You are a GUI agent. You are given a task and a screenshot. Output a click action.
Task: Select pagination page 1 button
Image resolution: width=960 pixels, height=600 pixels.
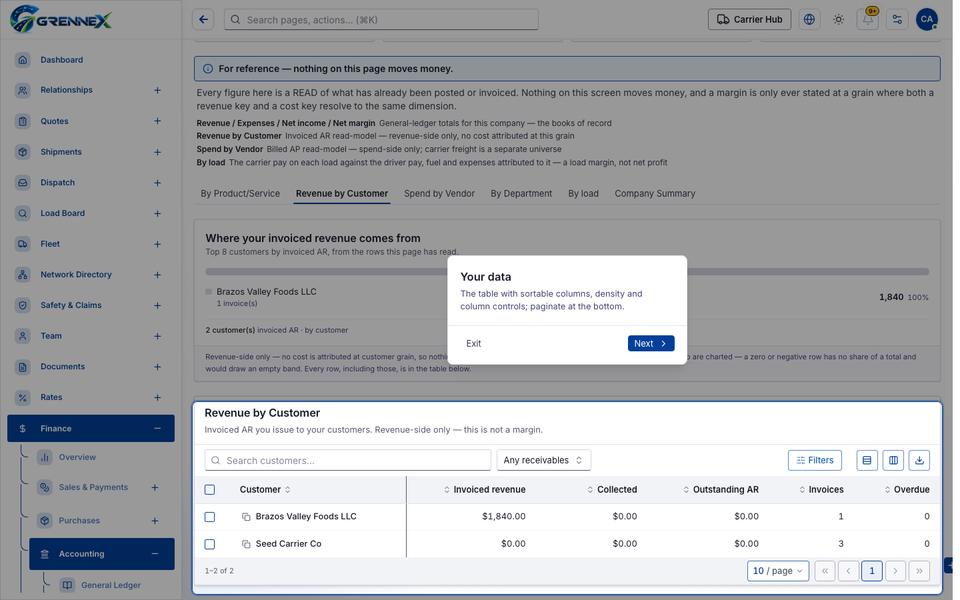pos(871,571)
